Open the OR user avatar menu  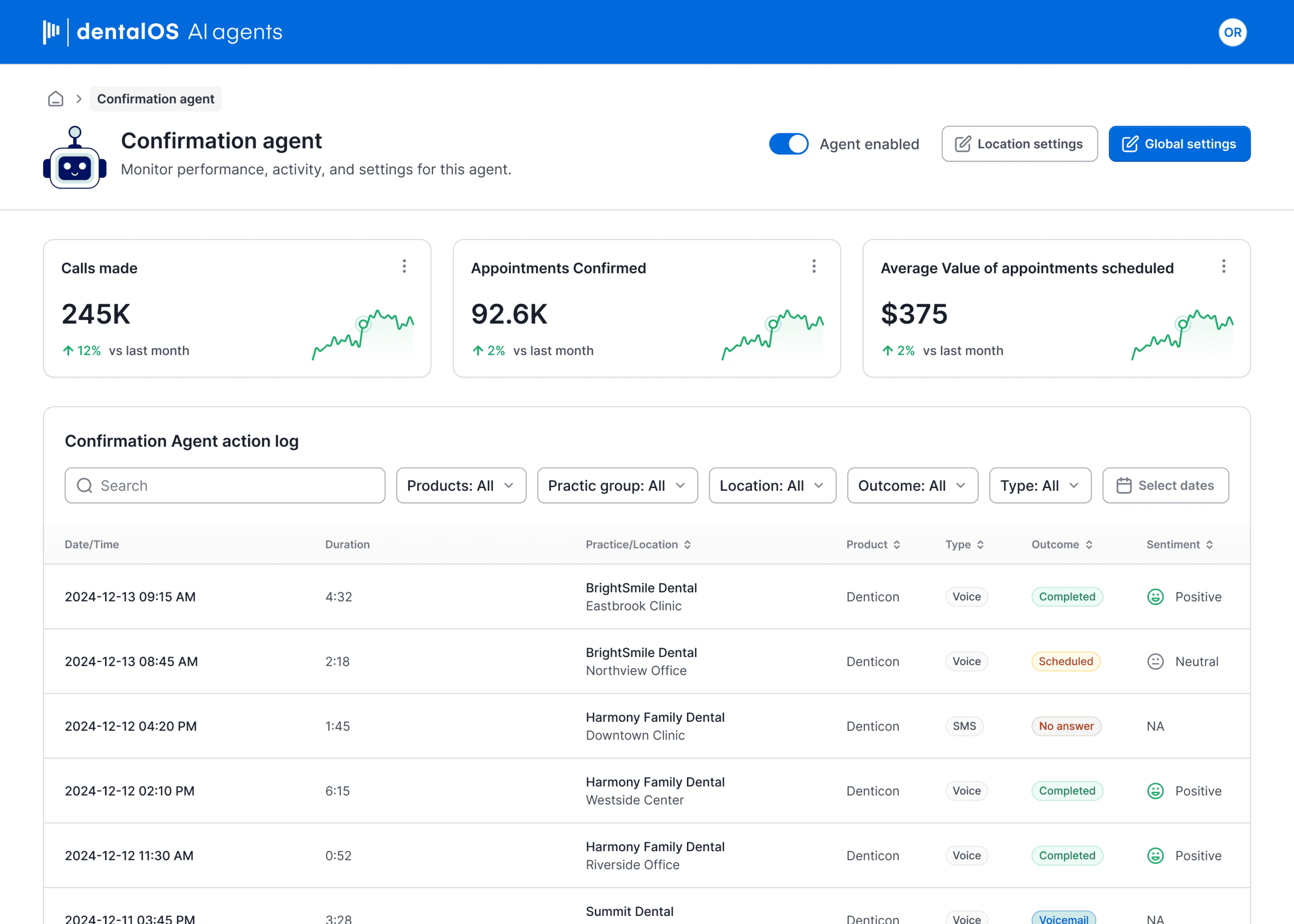[1232, 32]
